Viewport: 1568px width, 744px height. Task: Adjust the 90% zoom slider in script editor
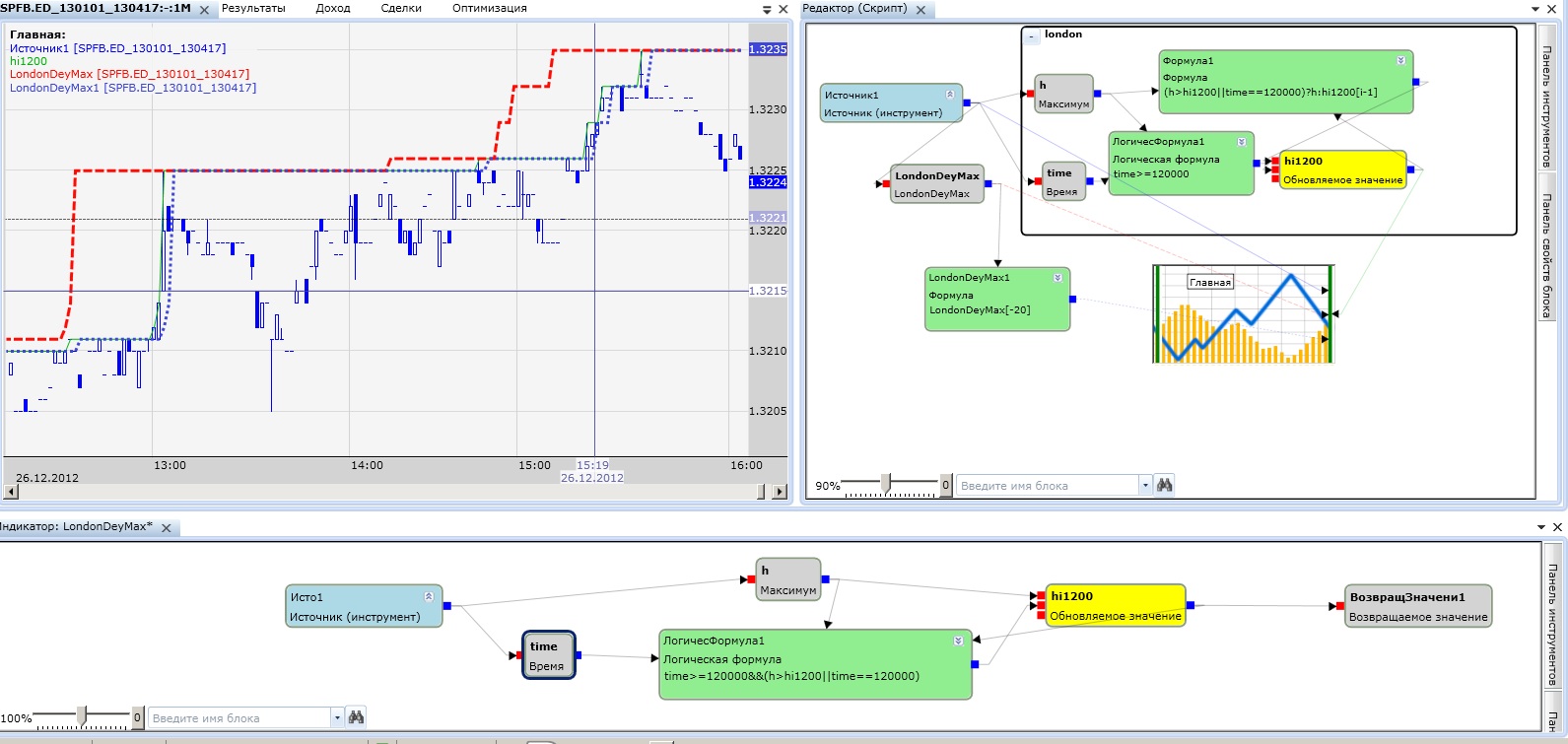[885, 482]
